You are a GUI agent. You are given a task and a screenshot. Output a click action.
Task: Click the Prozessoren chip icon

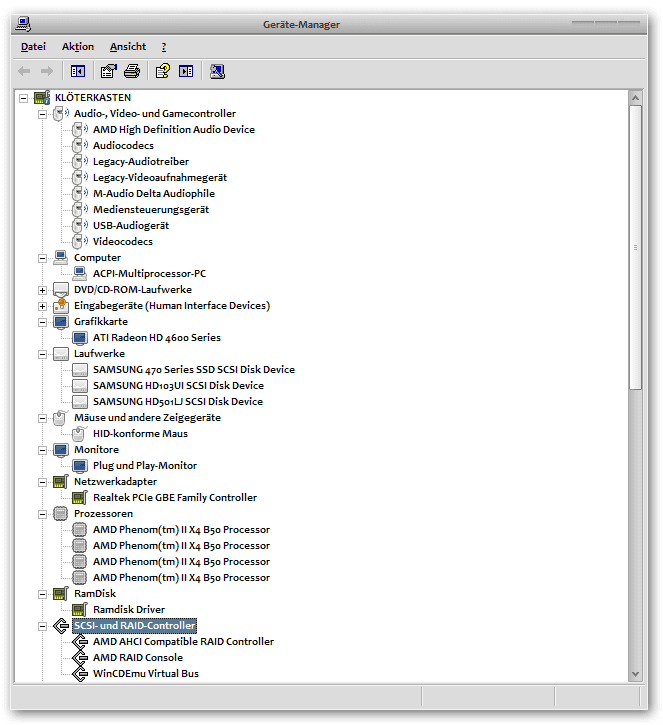point(61,514)
